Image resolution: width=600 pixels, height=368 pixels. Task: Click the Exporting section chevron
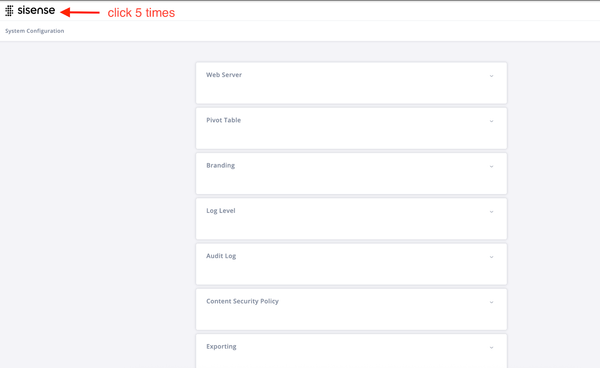coord(491,347)
